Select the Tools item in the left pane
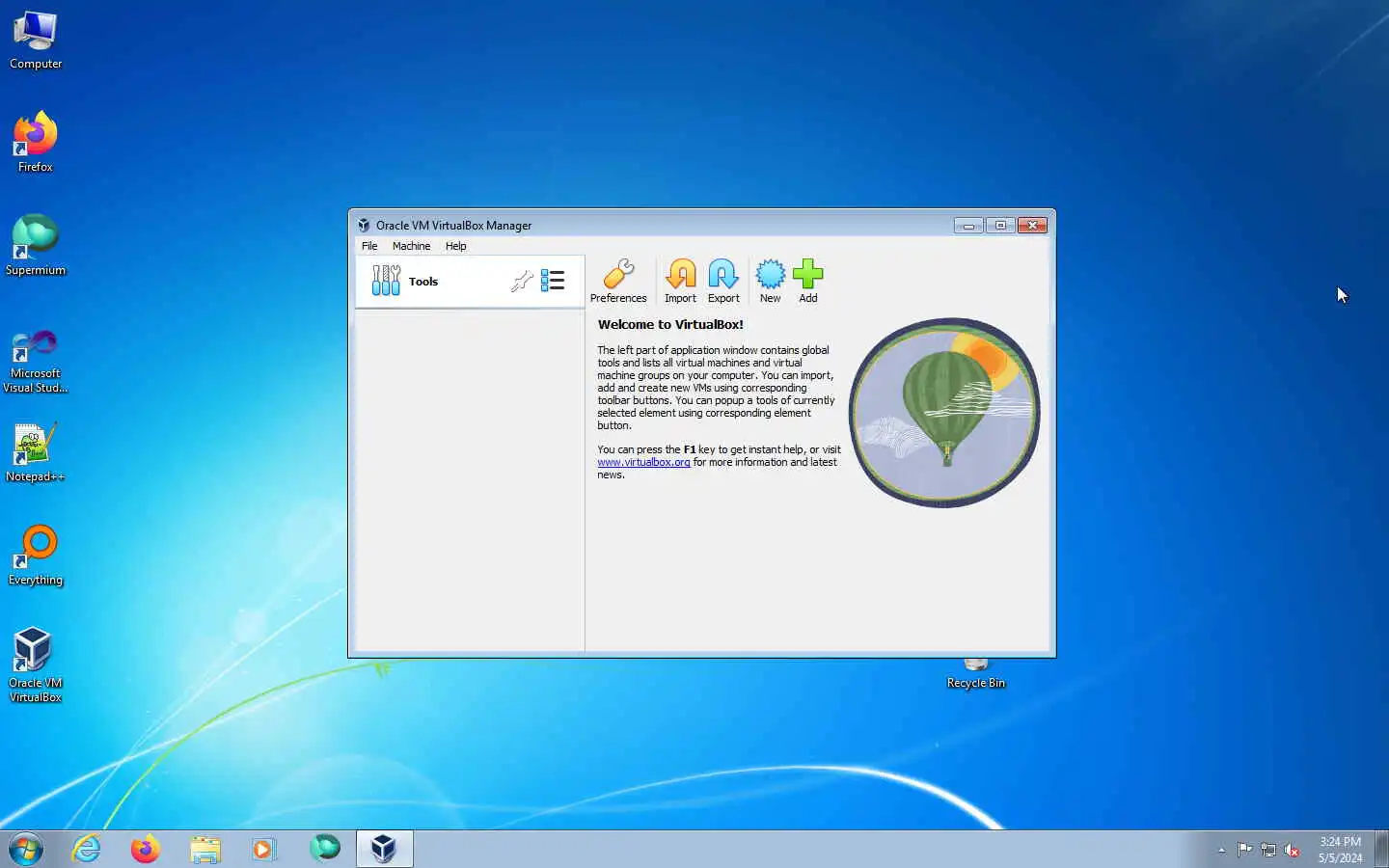This screenshot has width=1389, height=868. click(470, 282)
